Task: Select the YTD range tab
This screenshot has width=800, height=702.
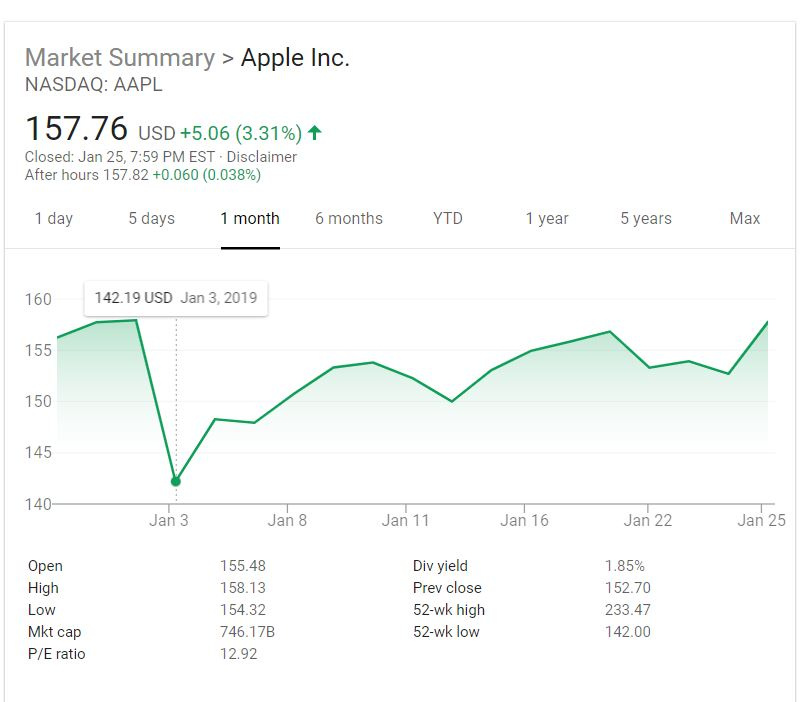Action: pos(448,219)
